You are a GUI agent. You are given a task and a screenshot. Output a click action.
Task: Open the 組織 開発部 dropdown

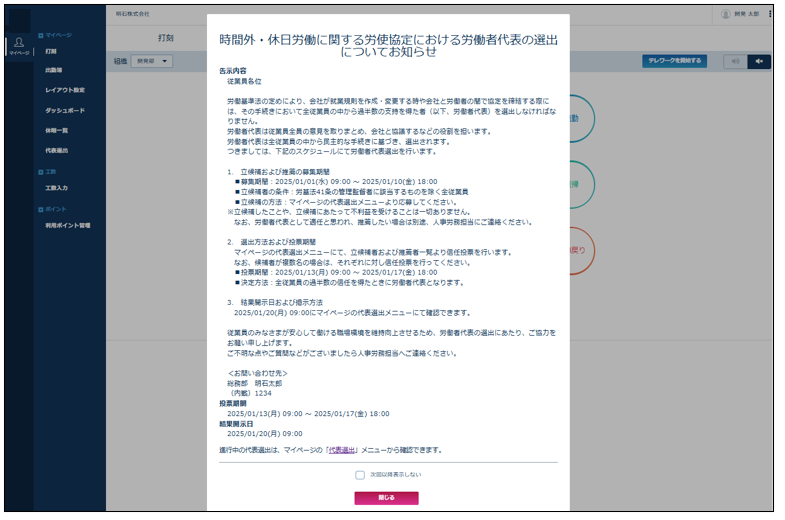(x=152, y=61)
